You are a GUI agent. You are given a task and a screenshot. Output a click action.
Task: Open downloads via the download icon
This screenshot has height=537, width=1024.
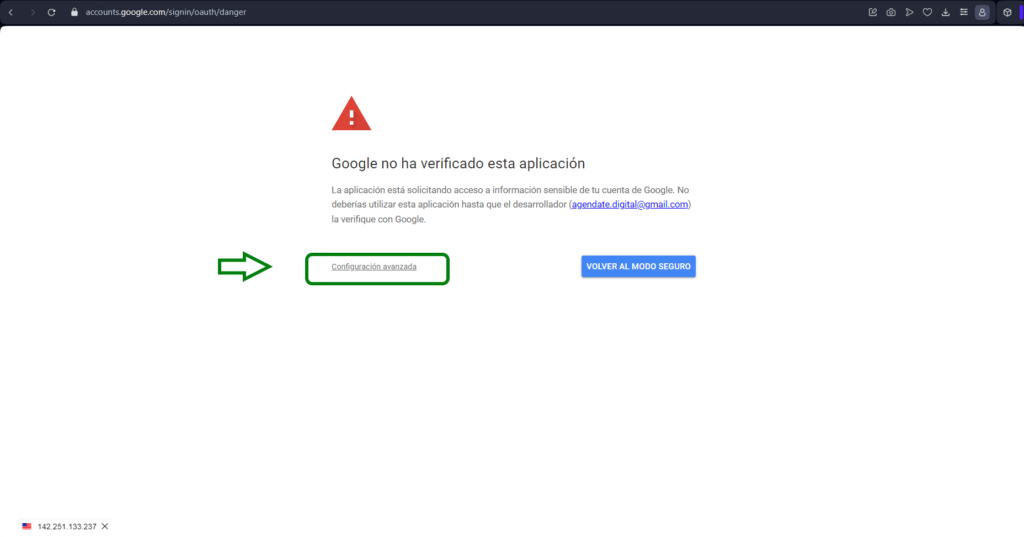click(946, 12)
